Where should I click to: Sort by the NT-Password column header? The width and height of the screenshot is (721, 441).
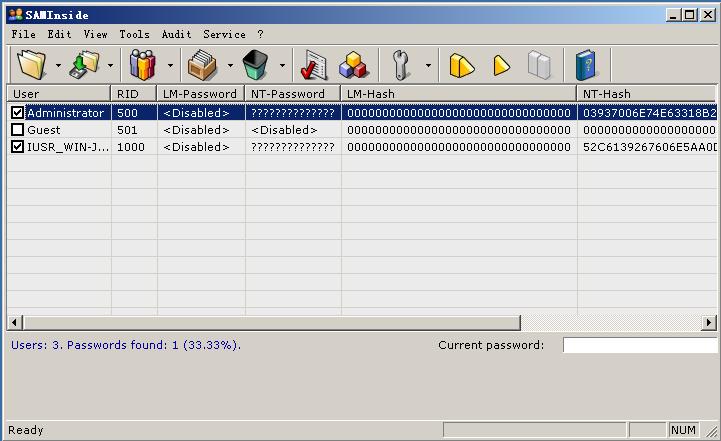pos(293,94)
